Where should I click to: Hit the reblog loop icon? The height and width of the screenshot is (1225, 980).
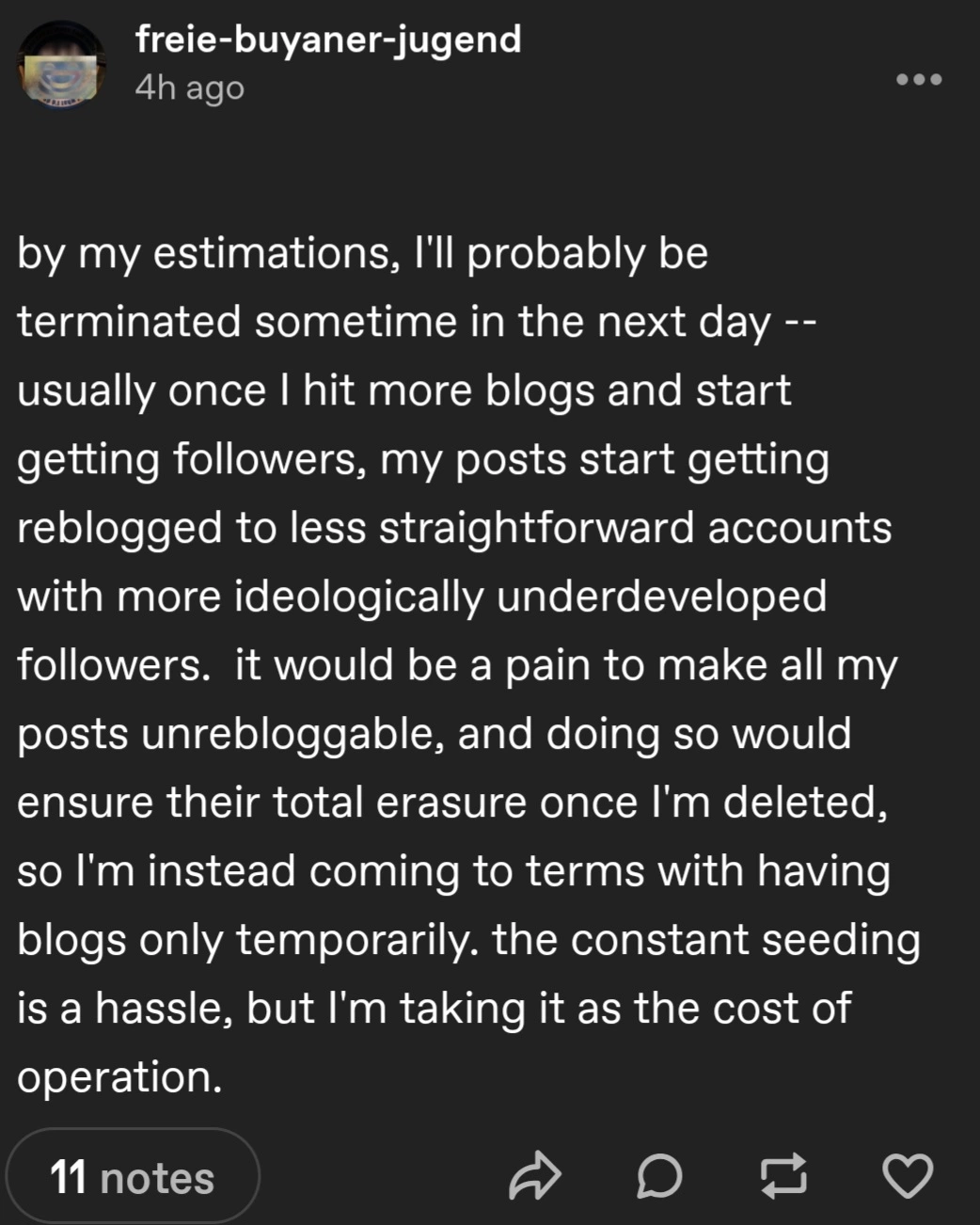785,1176
